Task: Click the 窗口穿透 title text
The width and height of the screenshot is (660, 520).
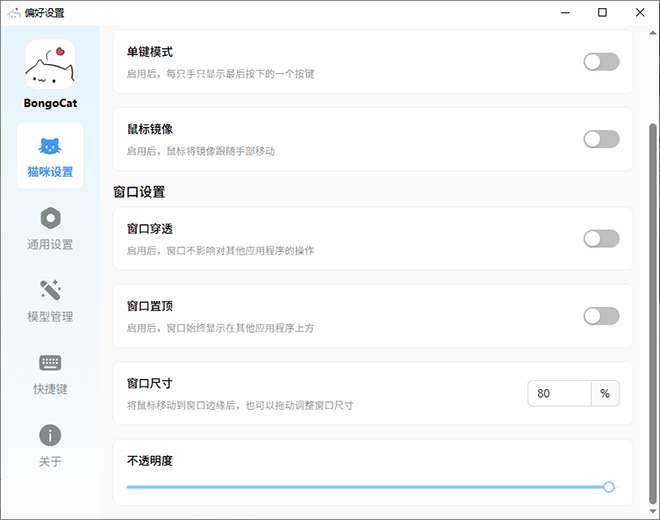Action: point(150,229)
